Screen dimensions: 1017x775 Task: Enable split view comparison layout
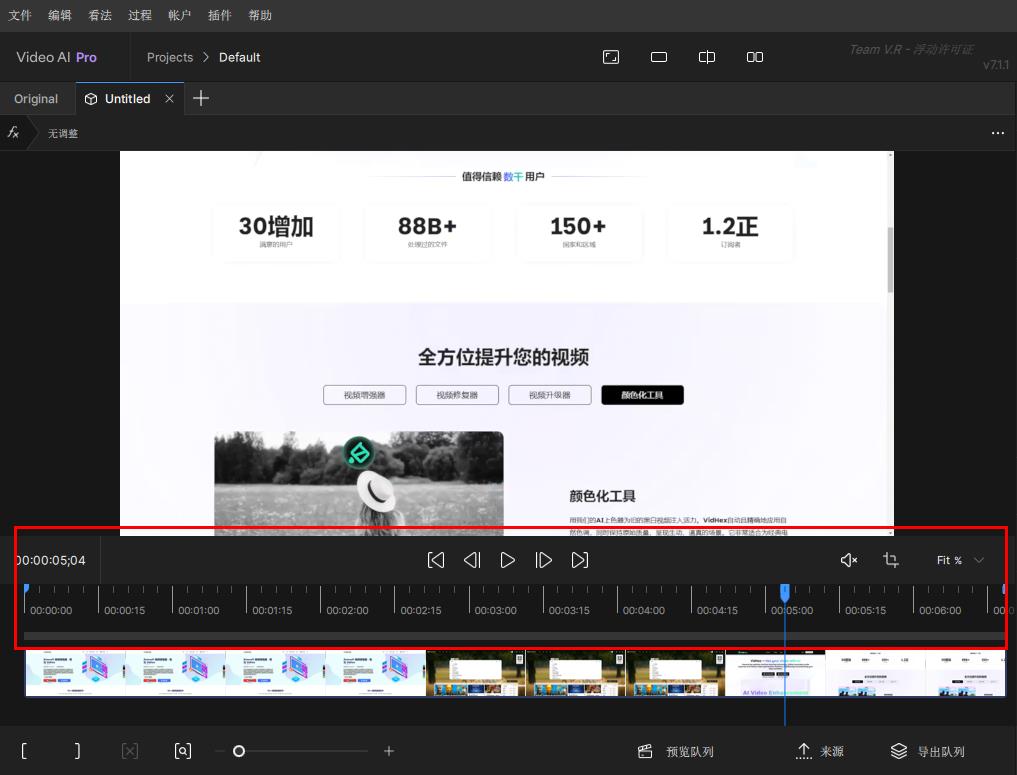tap(707, 57)
